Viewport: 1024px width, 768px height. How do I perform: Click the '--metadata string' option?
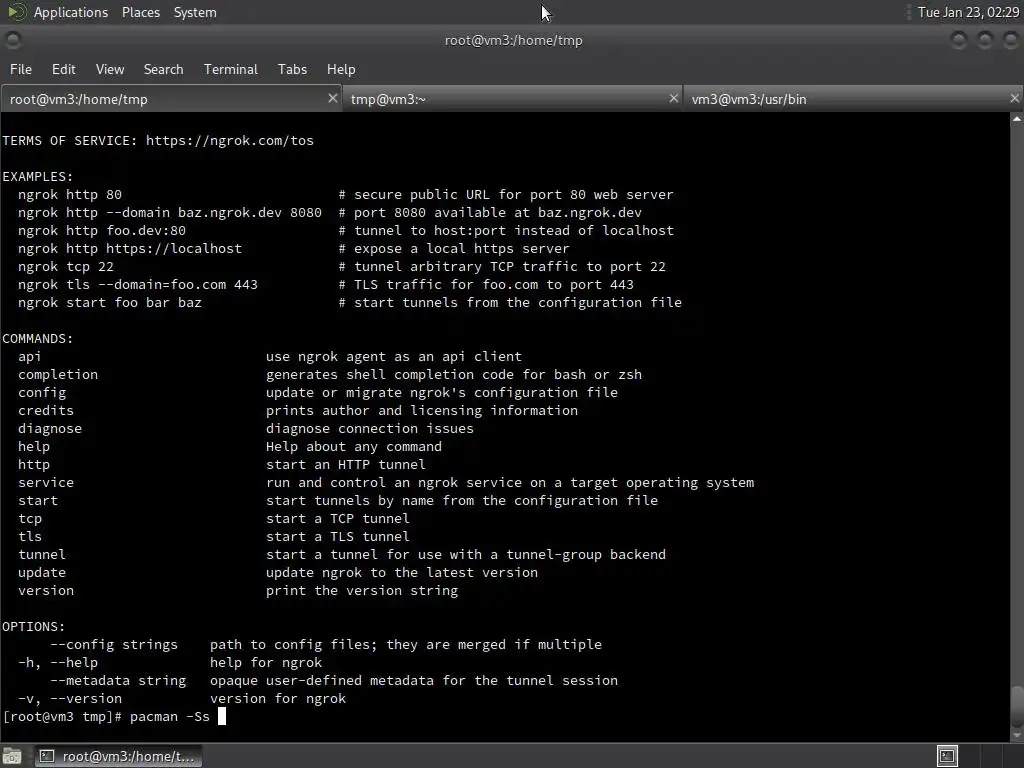pyautogui.click(x=118, y=680)
